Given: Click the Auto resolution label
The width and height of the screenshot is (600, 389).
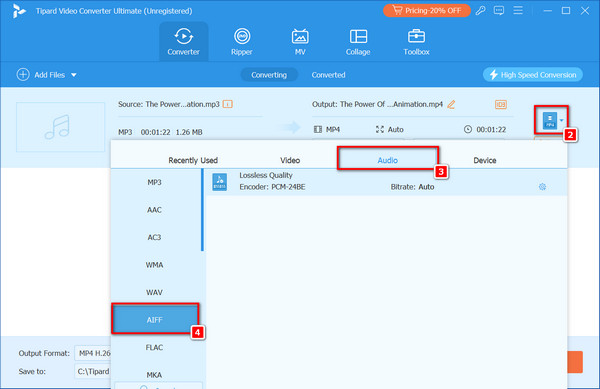Looking at the screenshot, I should coord(396,130).
